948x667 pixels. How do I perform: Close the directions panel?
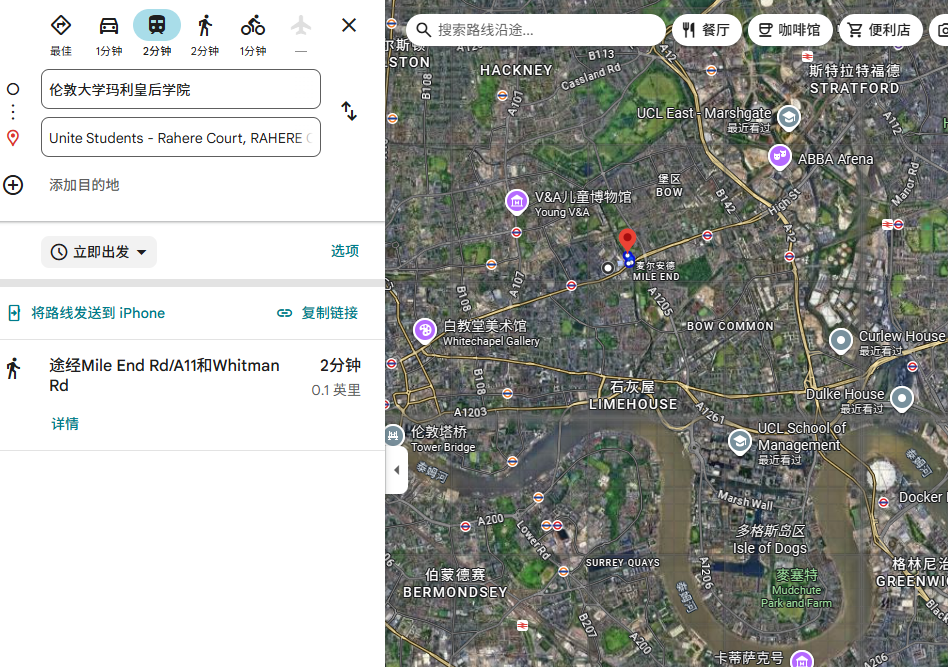point(349,26)
